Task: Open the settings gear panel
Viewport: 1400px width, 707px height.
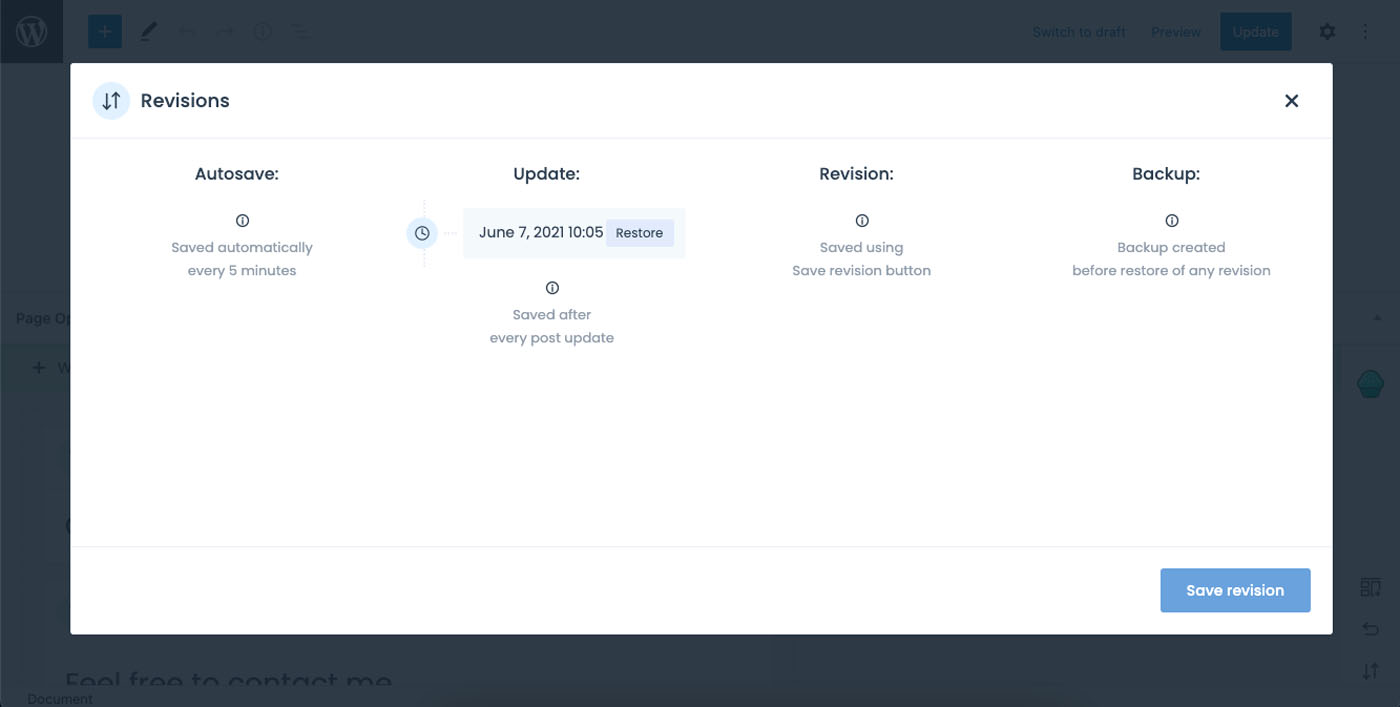Action: (1327, 31)
